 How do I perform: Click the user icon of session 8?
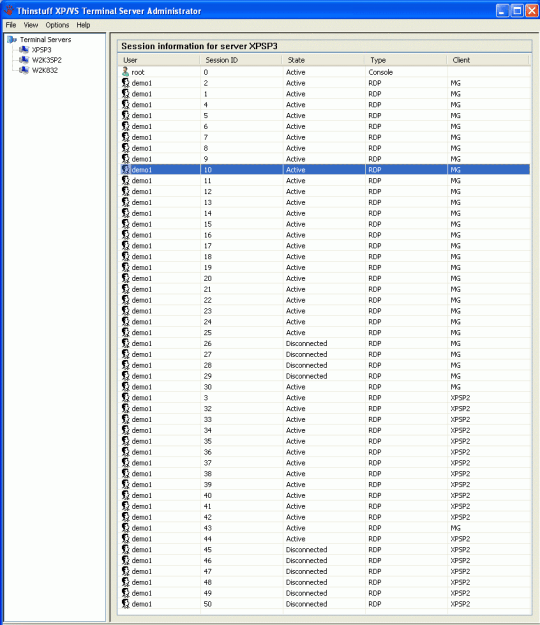126,148
